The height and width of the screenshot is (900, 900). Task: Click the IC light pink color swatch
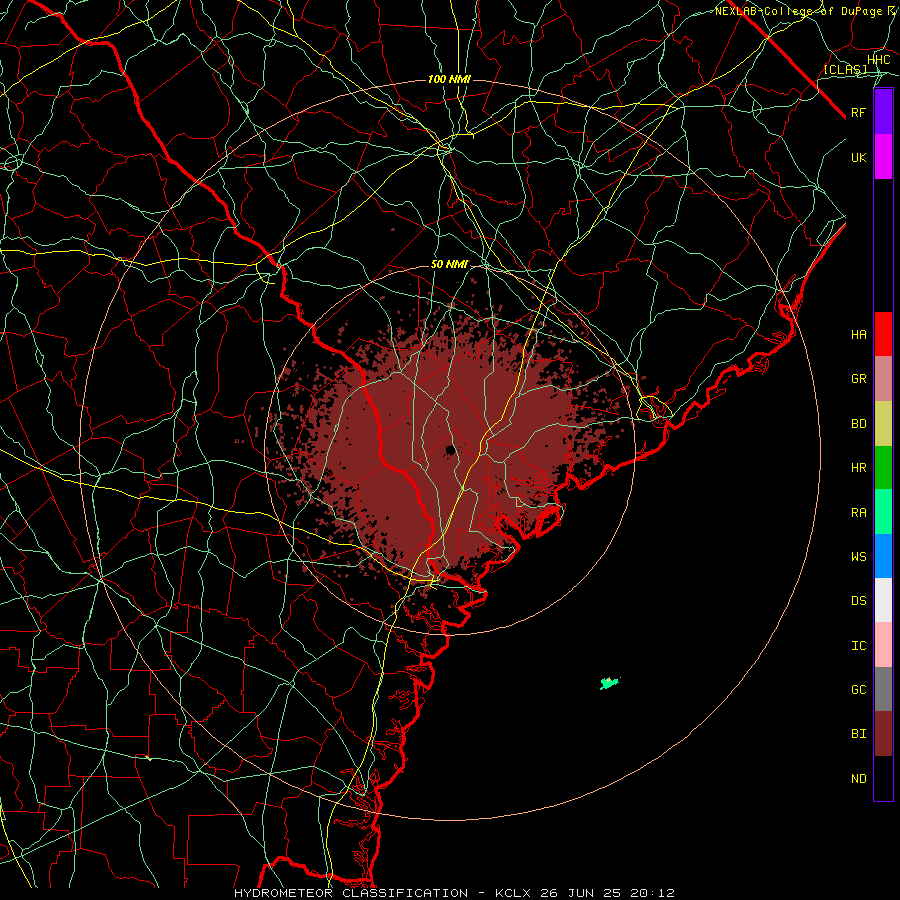(x=883, y=645)
